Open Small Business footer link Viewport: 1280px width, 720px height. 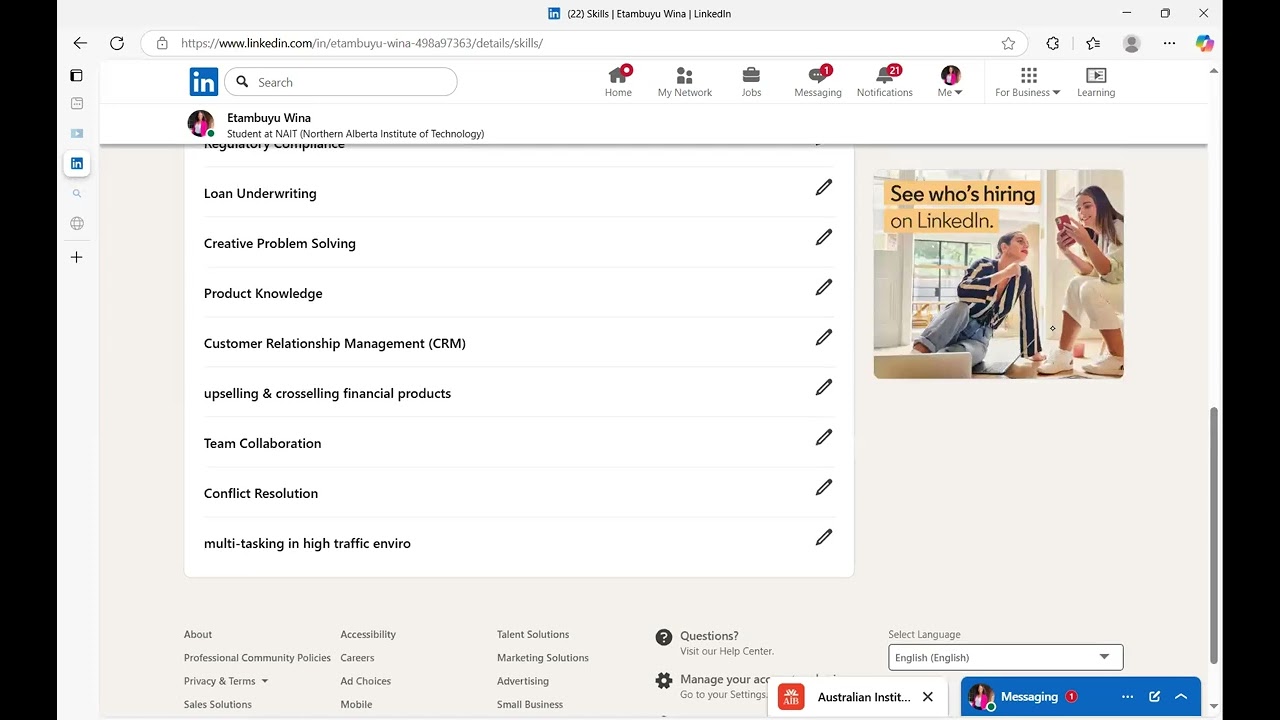pyautogui.click(x=530, y=704)
